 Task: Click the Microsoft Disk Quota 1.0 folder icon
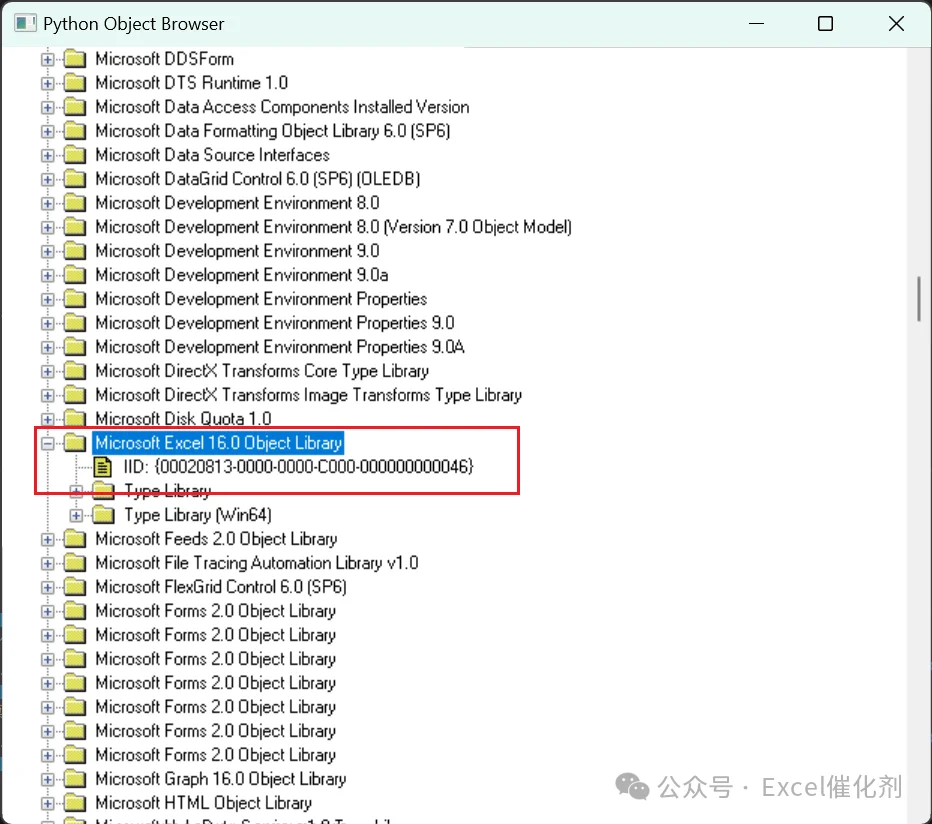pos(75,419)
